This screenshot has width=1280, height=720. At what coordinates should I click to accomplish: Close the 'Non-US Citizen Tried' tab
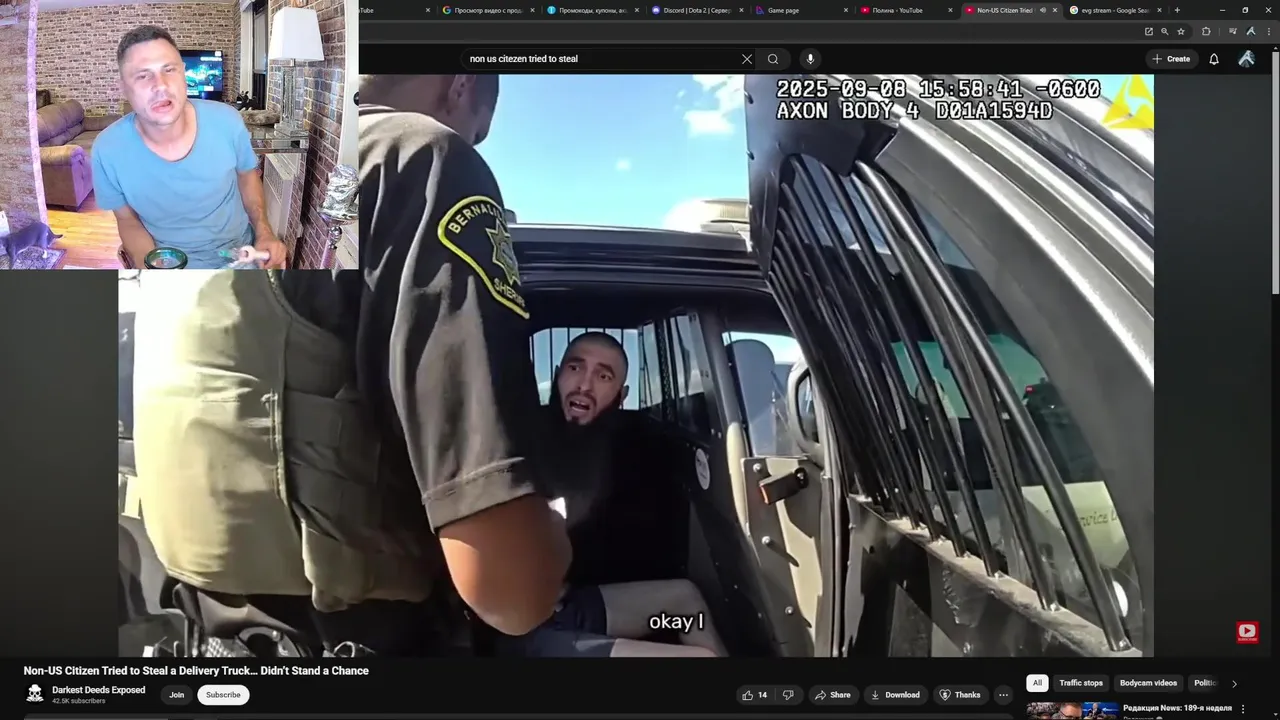coord(1054,10)
